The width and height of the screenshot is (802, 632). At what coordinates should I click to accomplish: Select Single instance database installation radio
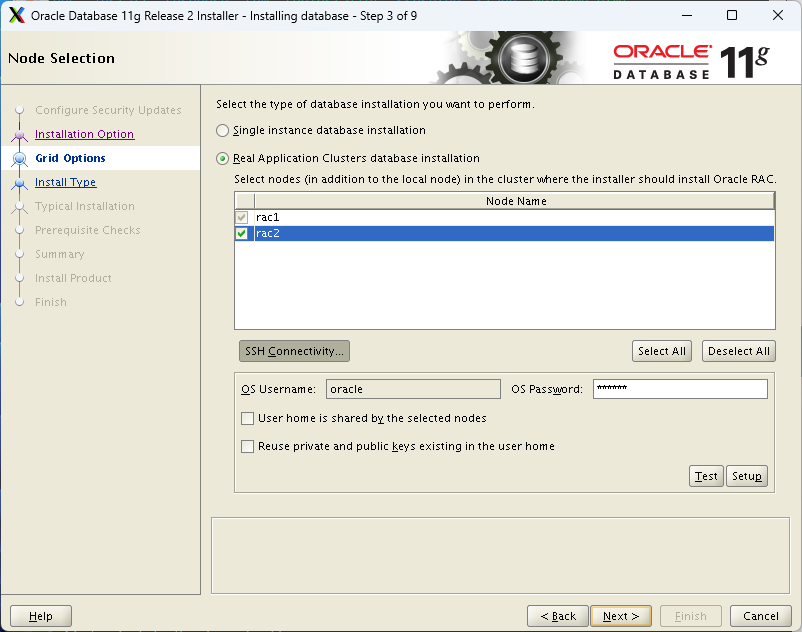coord(222,130)
